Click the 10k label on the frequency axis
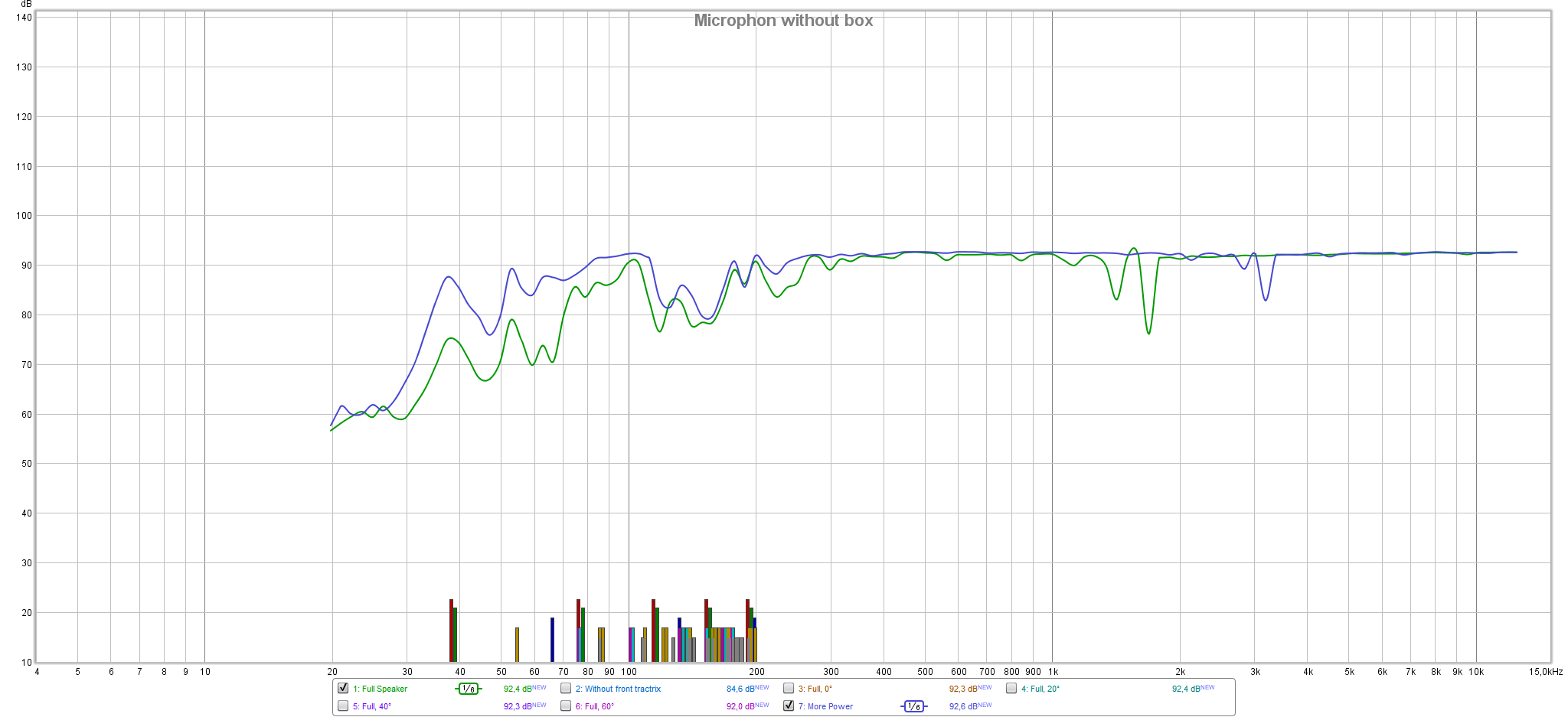The height and width of the screenshot is (717, 1568). 1476,672
